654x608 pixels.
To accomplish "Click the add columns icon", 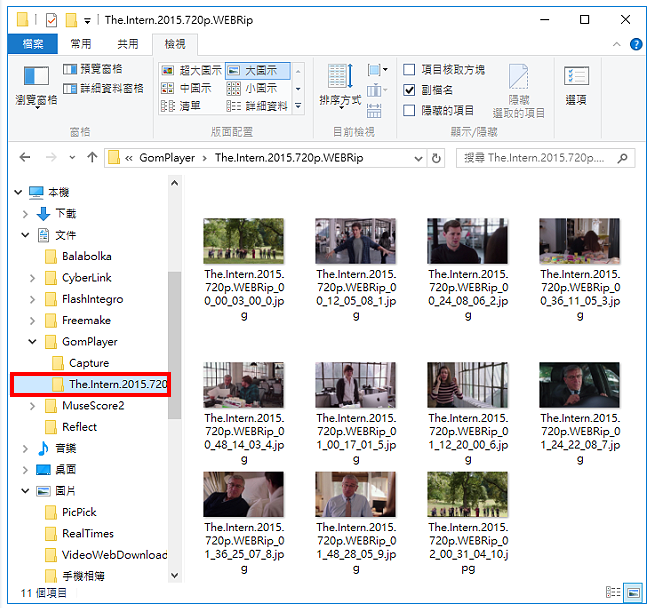I will pos(377,90).
